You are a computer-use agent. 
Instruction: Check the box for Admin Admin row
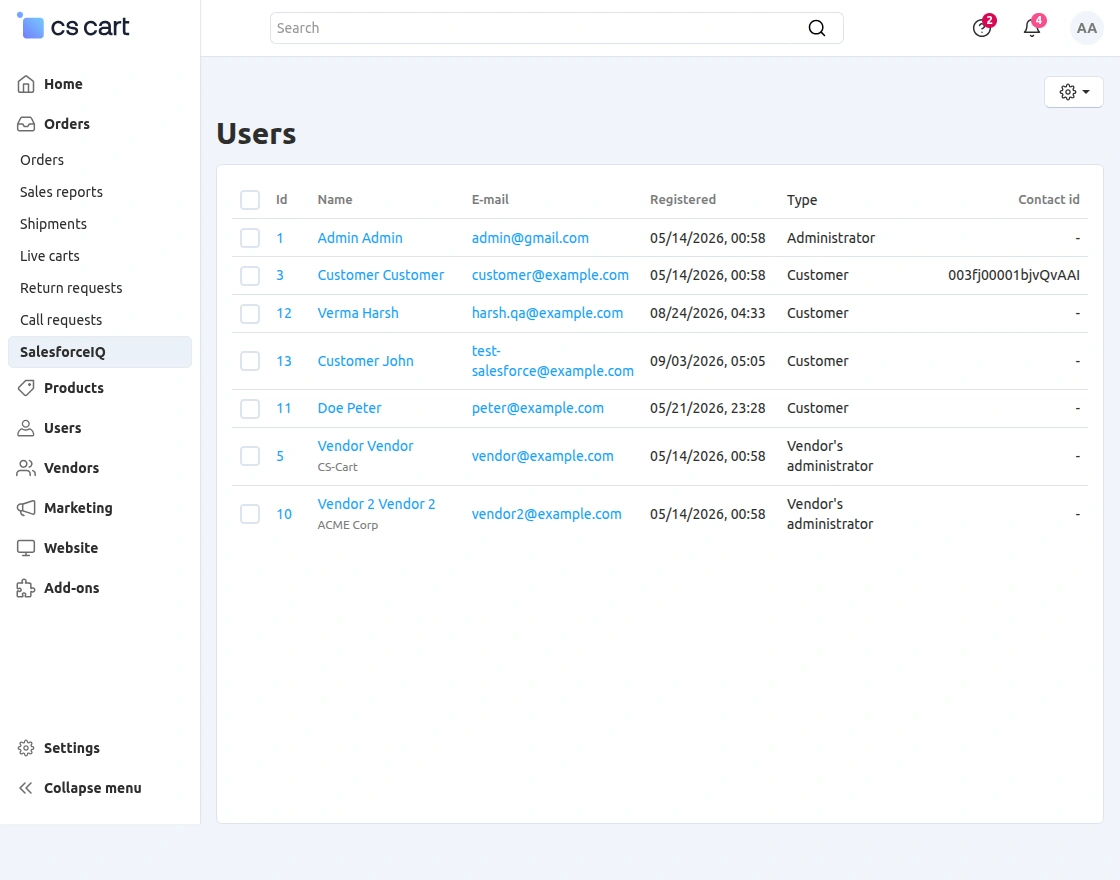coord(250,238)
